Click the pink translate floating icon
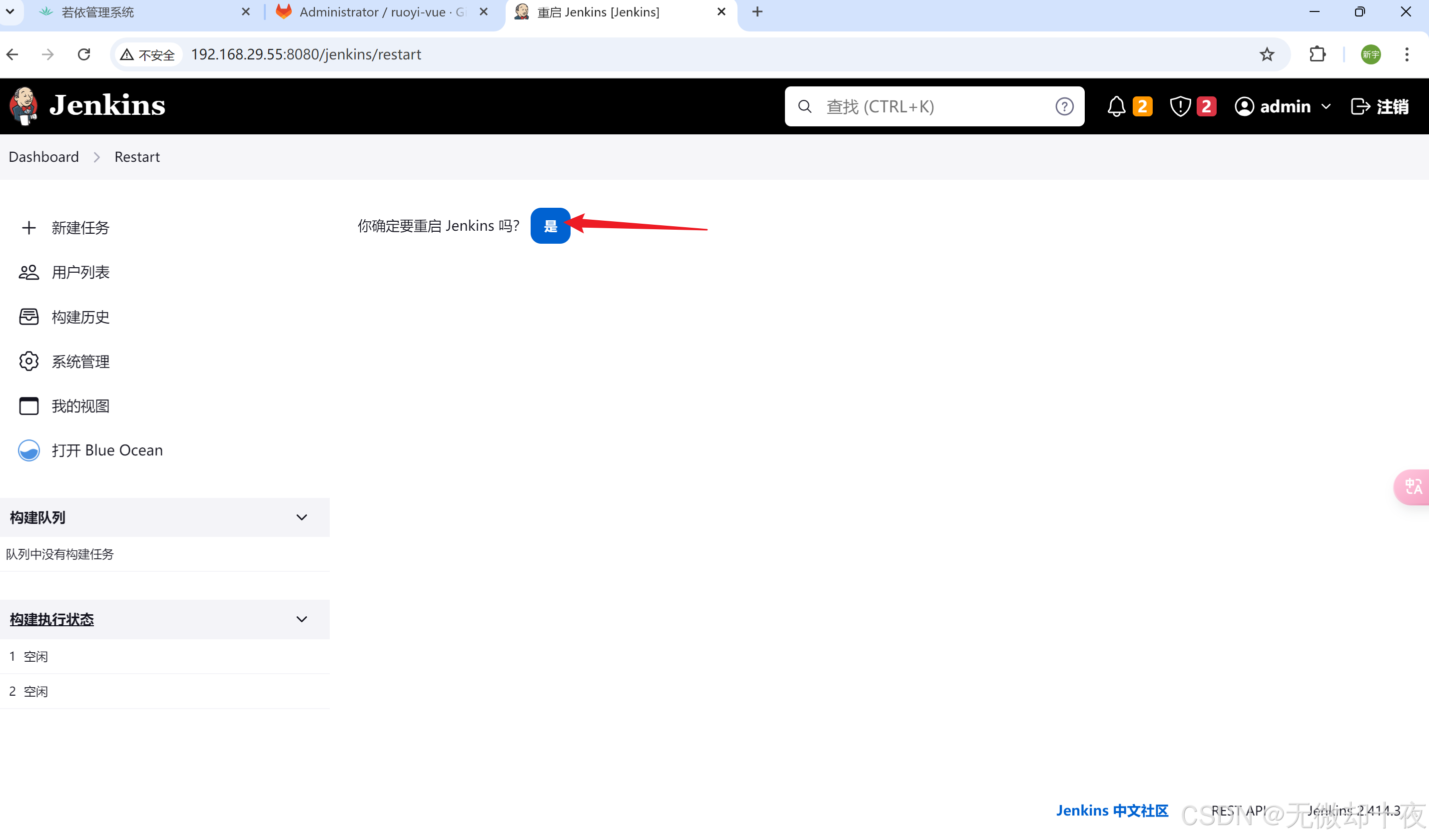 pos(1413,486)
